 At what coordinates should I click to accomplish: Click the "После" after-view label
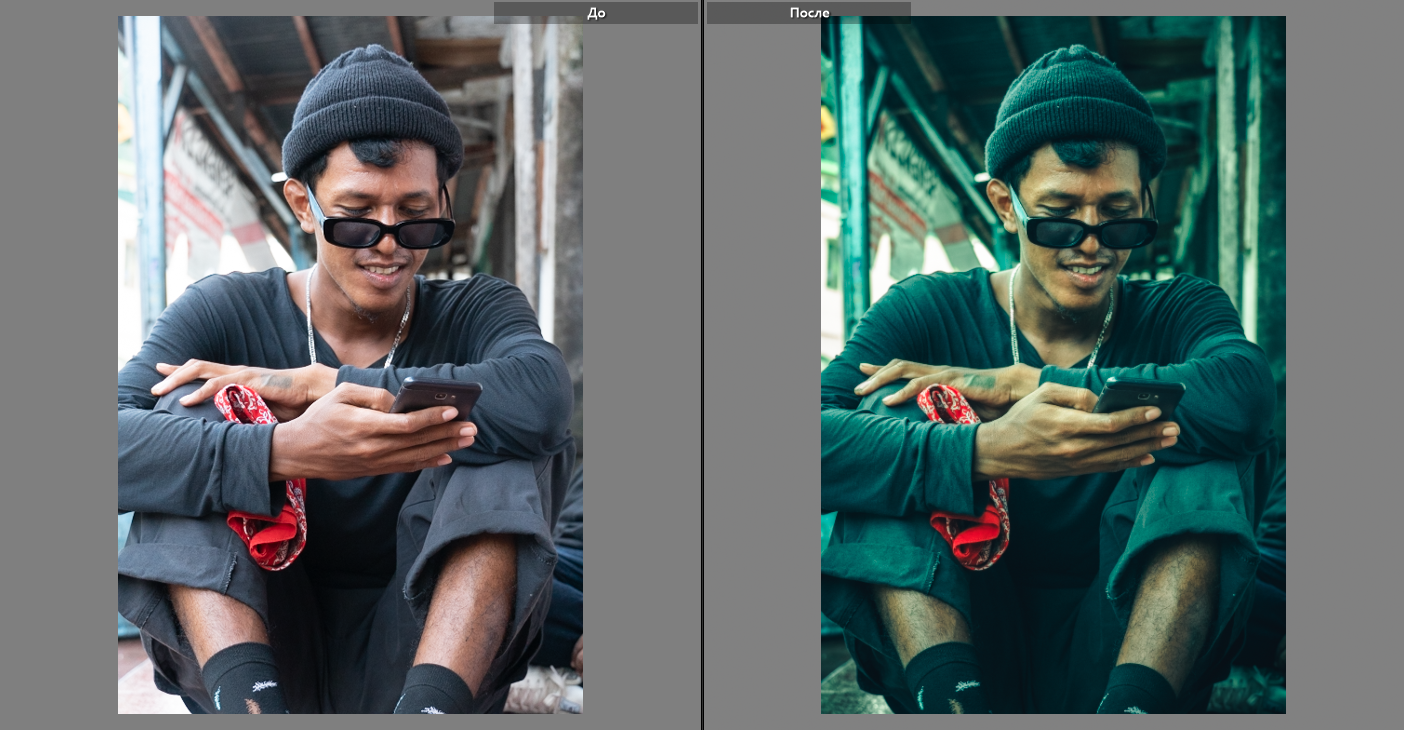coord(809,13)
